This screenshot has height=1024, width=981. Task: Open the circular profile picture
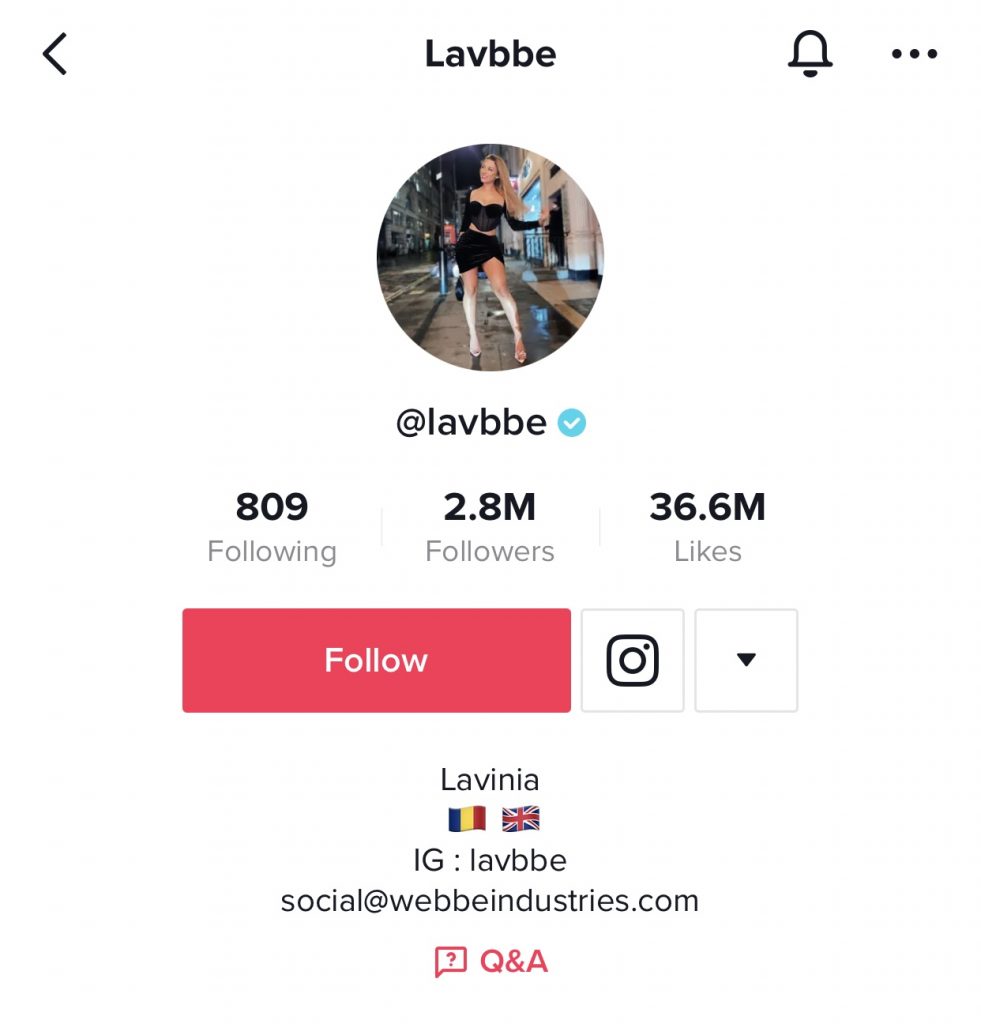[490, 257]
